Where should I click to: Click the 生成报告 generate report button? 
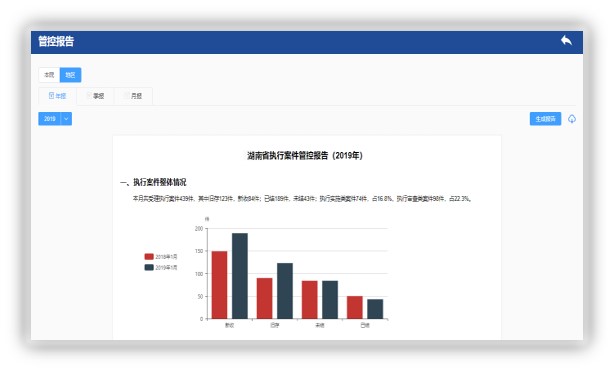[x=545, y=119]
